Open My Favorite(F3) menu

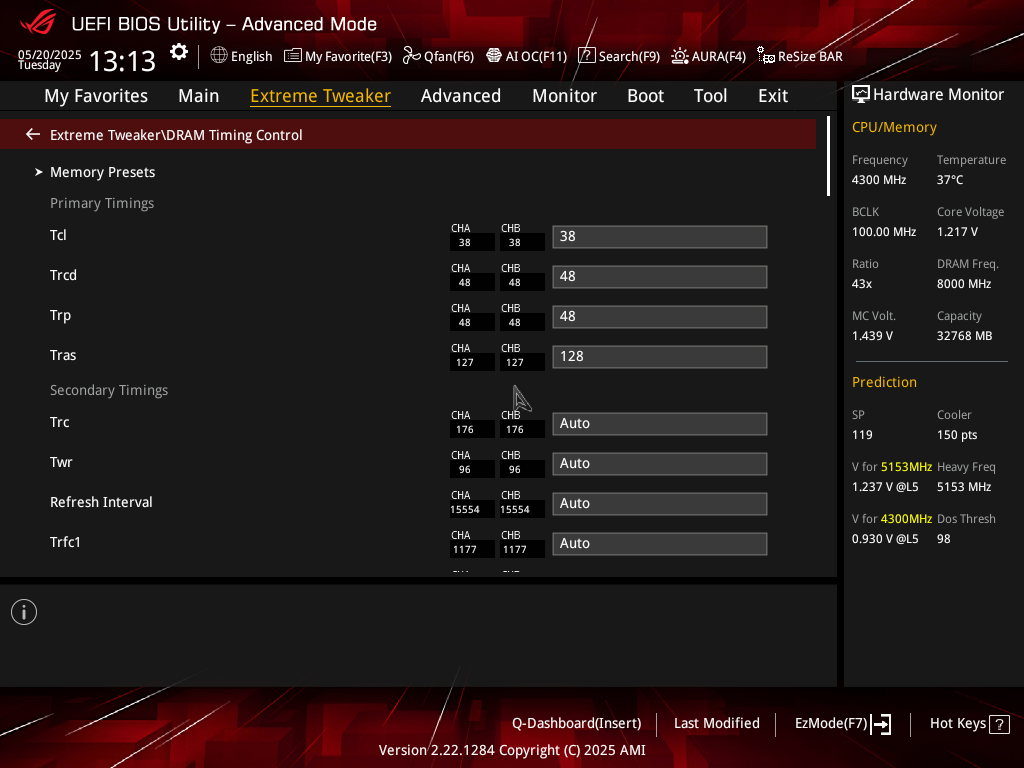348,56
